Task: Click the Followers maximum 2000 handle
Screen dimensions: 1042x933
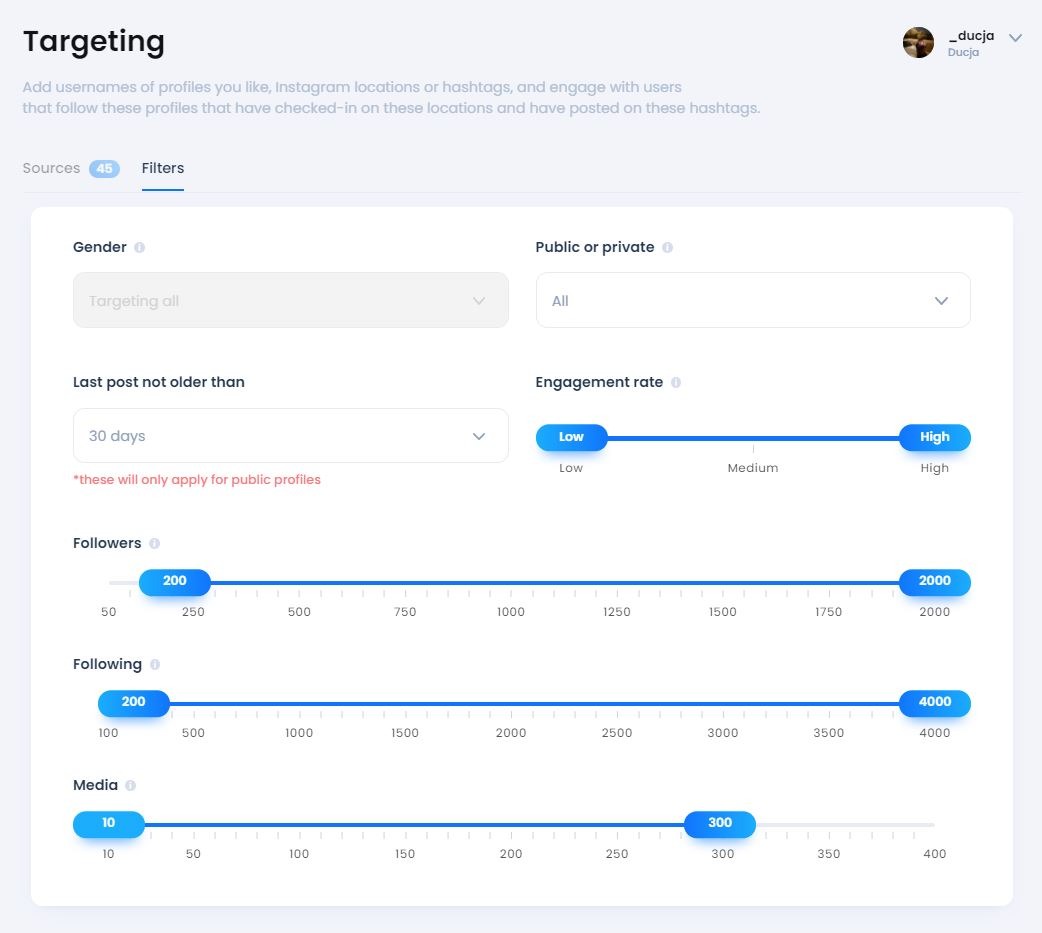Action: pyautogui.click(x=934, y=582)
